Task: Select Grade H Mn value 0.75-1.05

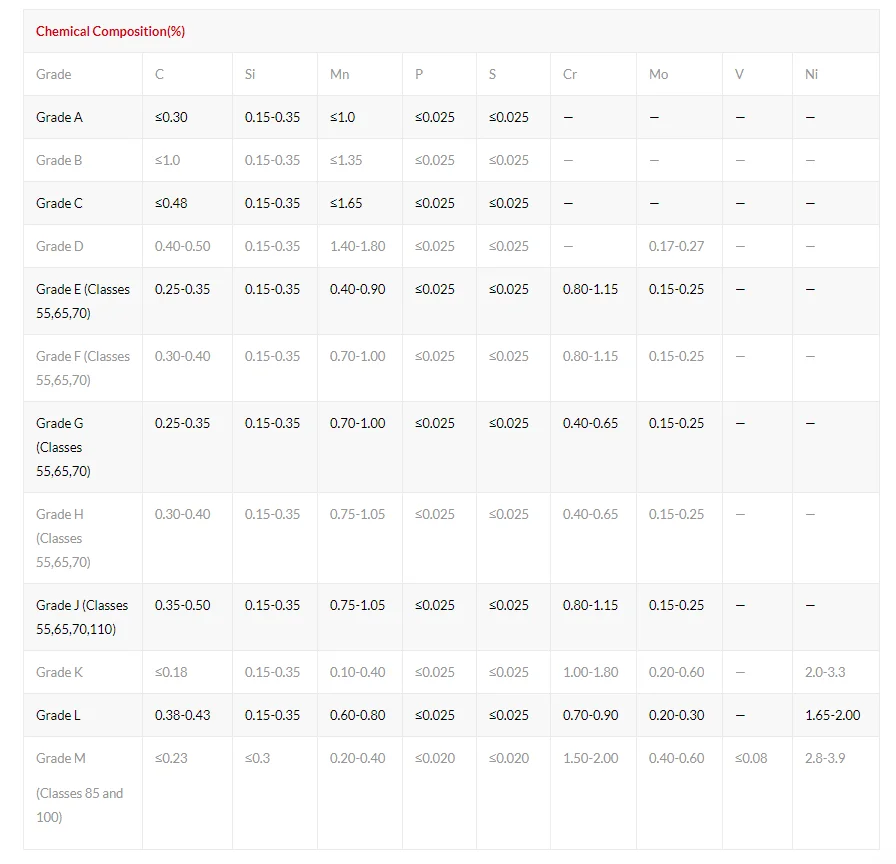Action: pos(357,514)
